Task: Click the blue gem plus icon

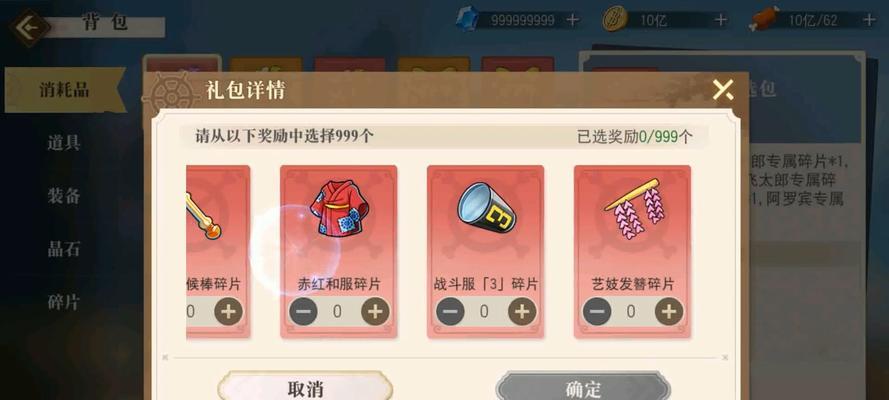Action: pos(573,20)
